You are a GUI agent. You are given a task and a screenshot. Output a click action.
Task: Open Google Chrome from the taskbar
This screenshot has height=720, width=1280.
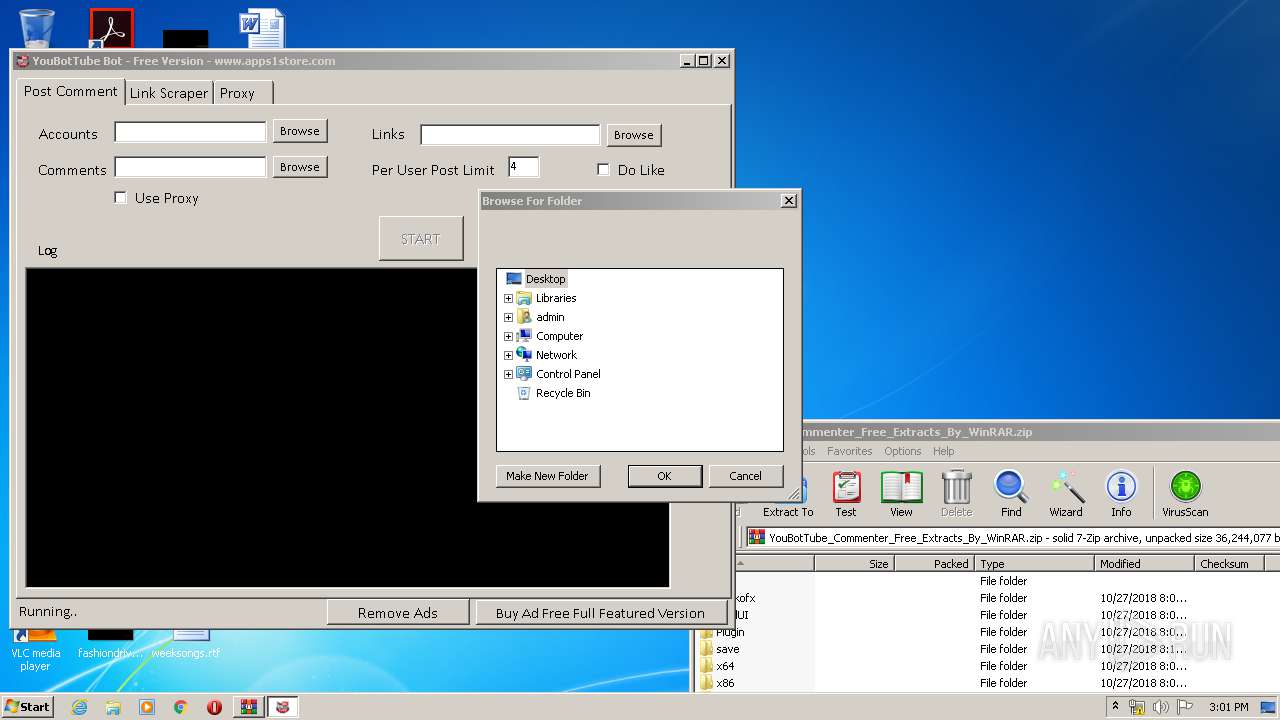[x=181, y=707]
